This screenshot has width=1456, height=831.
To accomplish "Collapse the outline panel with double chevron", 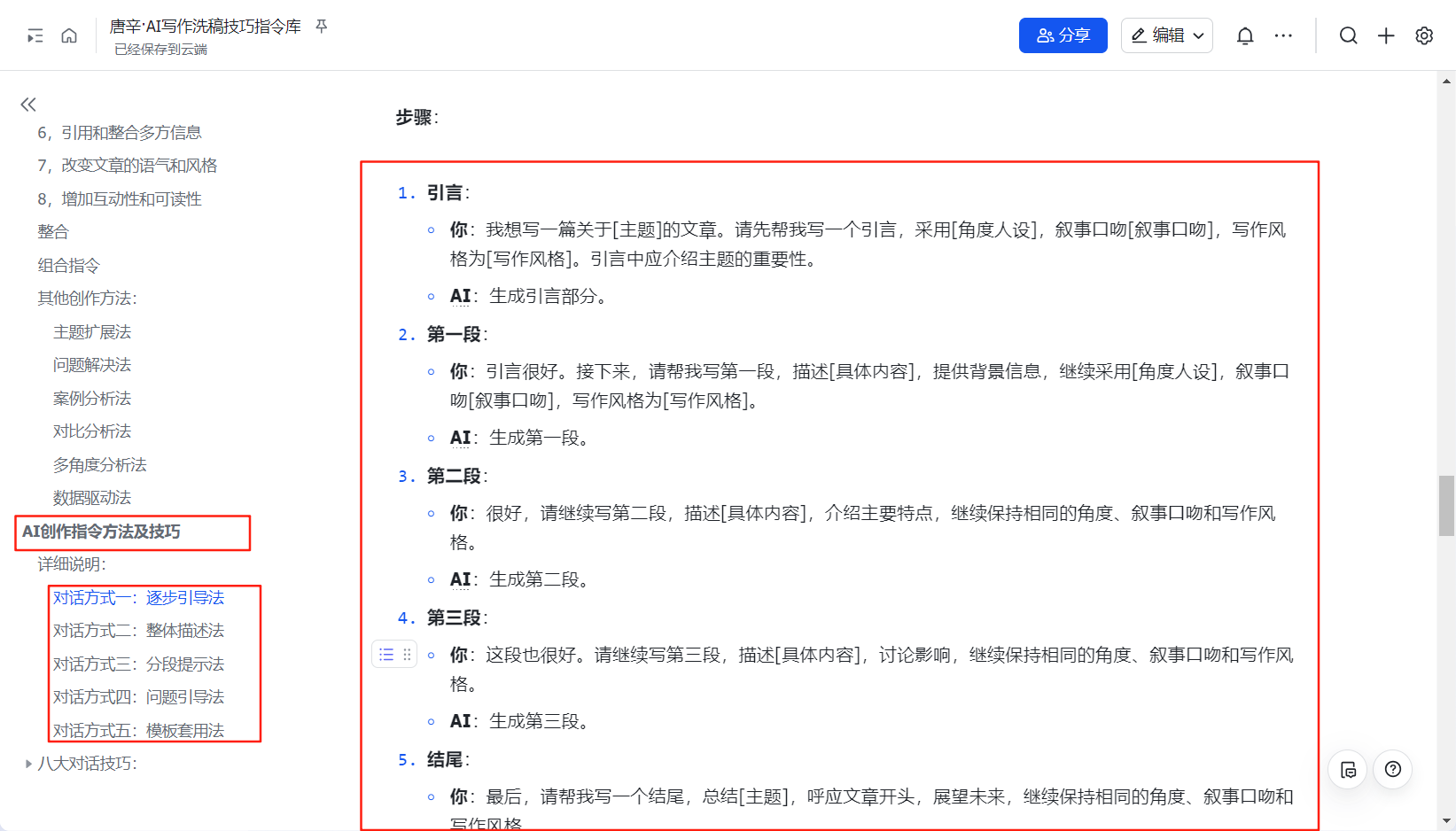I will (x=28, y=105).
